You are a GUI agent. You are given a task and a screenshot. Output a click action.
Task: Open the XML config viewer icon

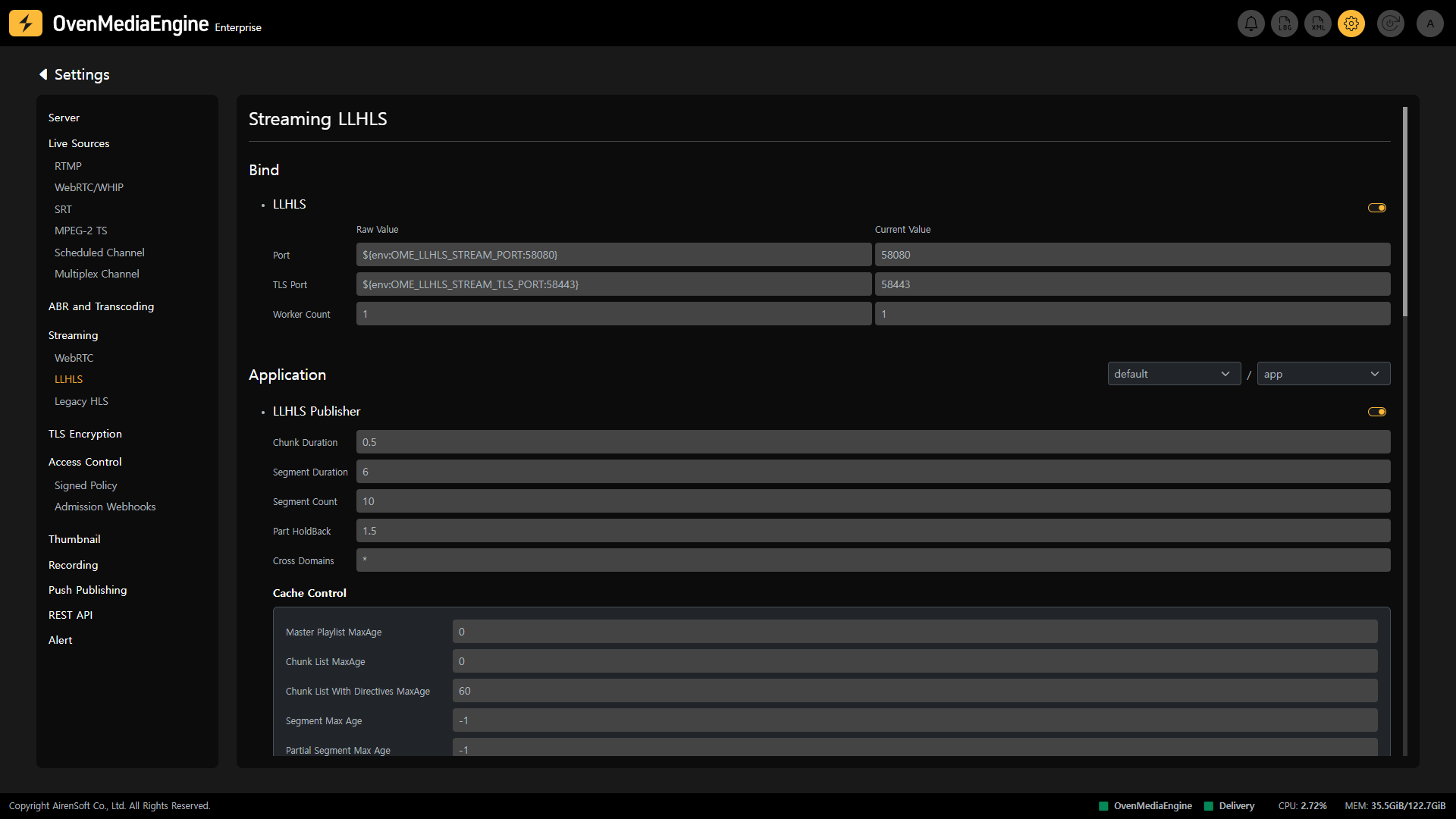tap(1318, 24)
